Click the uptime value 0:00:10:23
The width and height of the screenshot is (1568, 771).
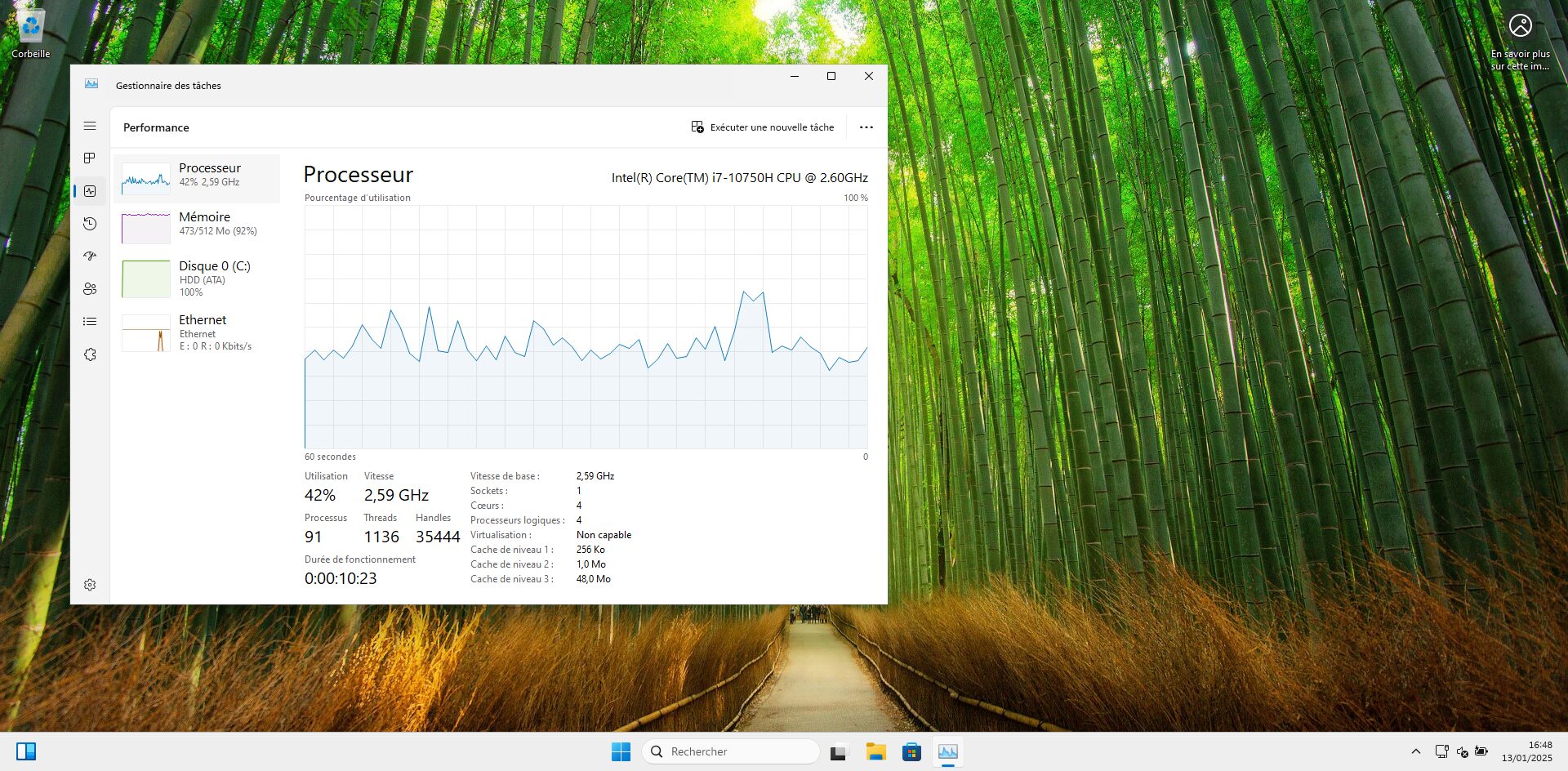pos(341,578)
